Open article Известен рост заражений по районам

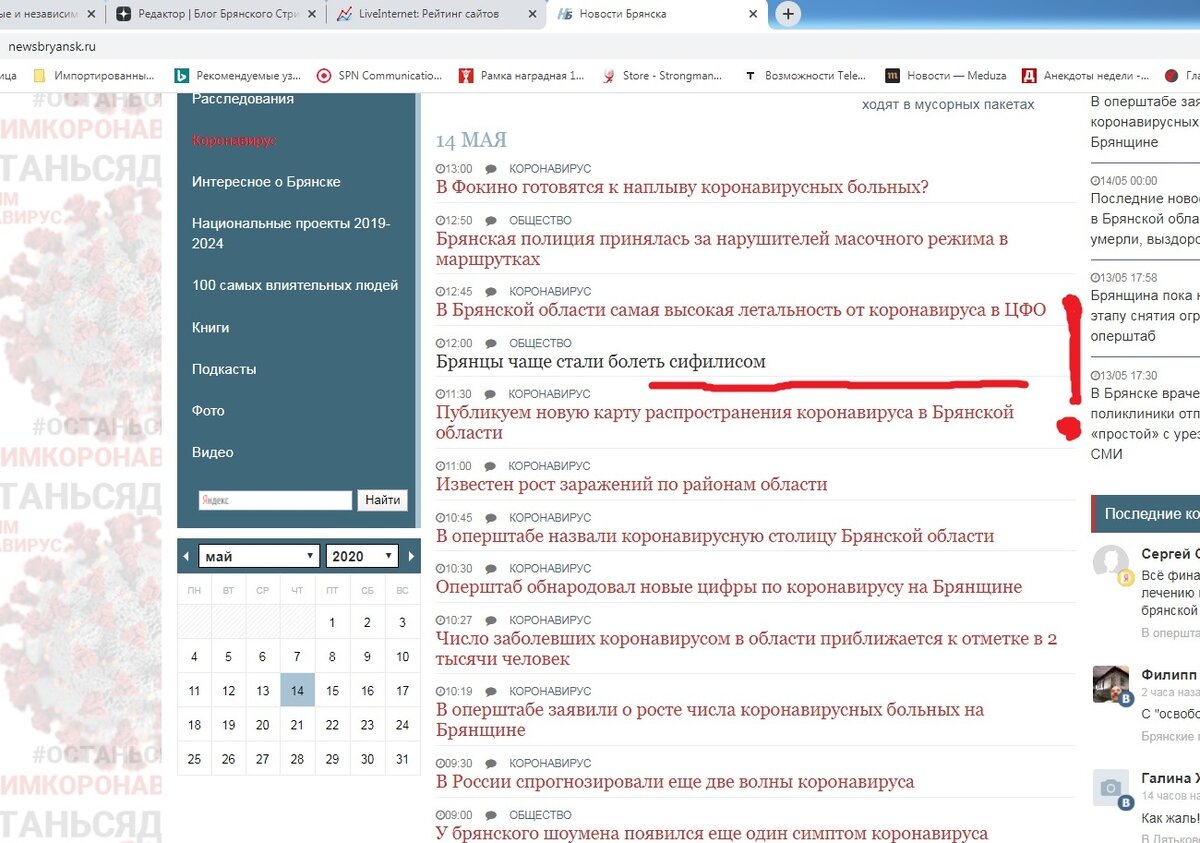point(632,484)
